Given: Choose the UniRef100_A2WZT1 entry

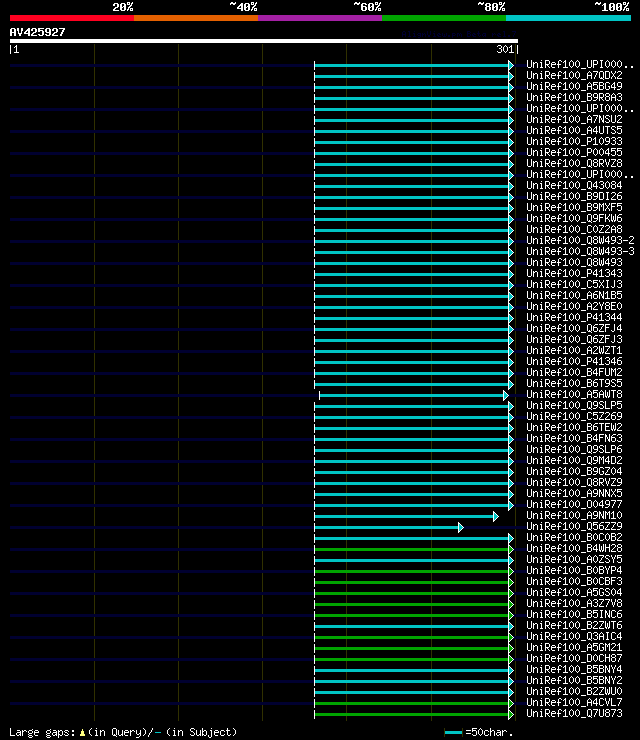Looking at the screenshot, I should (x=574, y=350).
